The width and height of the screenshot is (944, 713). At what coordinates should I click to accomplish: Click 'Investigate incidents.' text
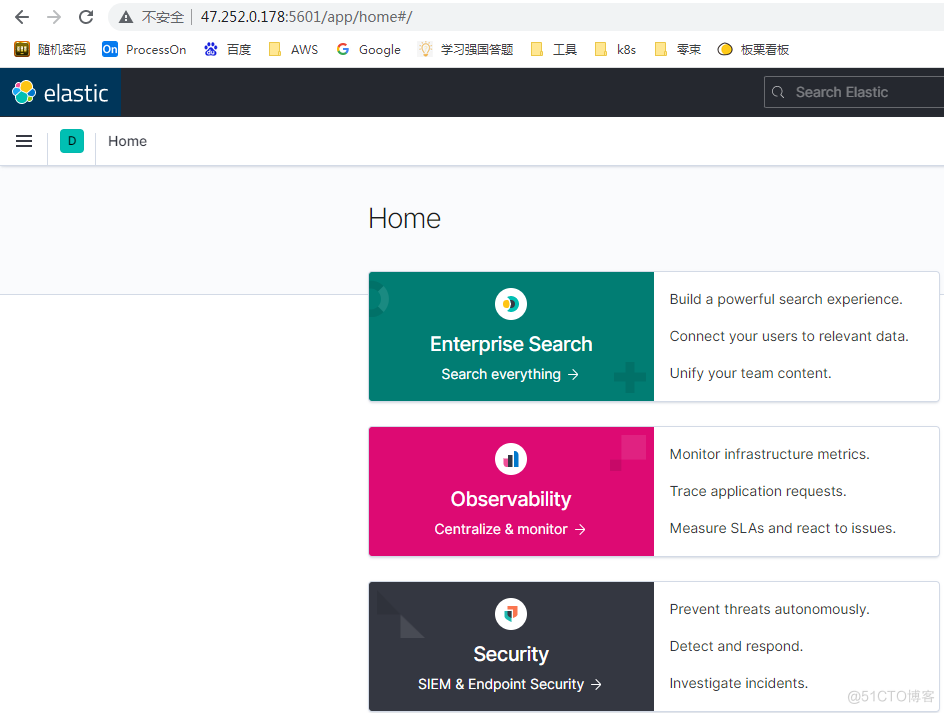tap(739, 683)
